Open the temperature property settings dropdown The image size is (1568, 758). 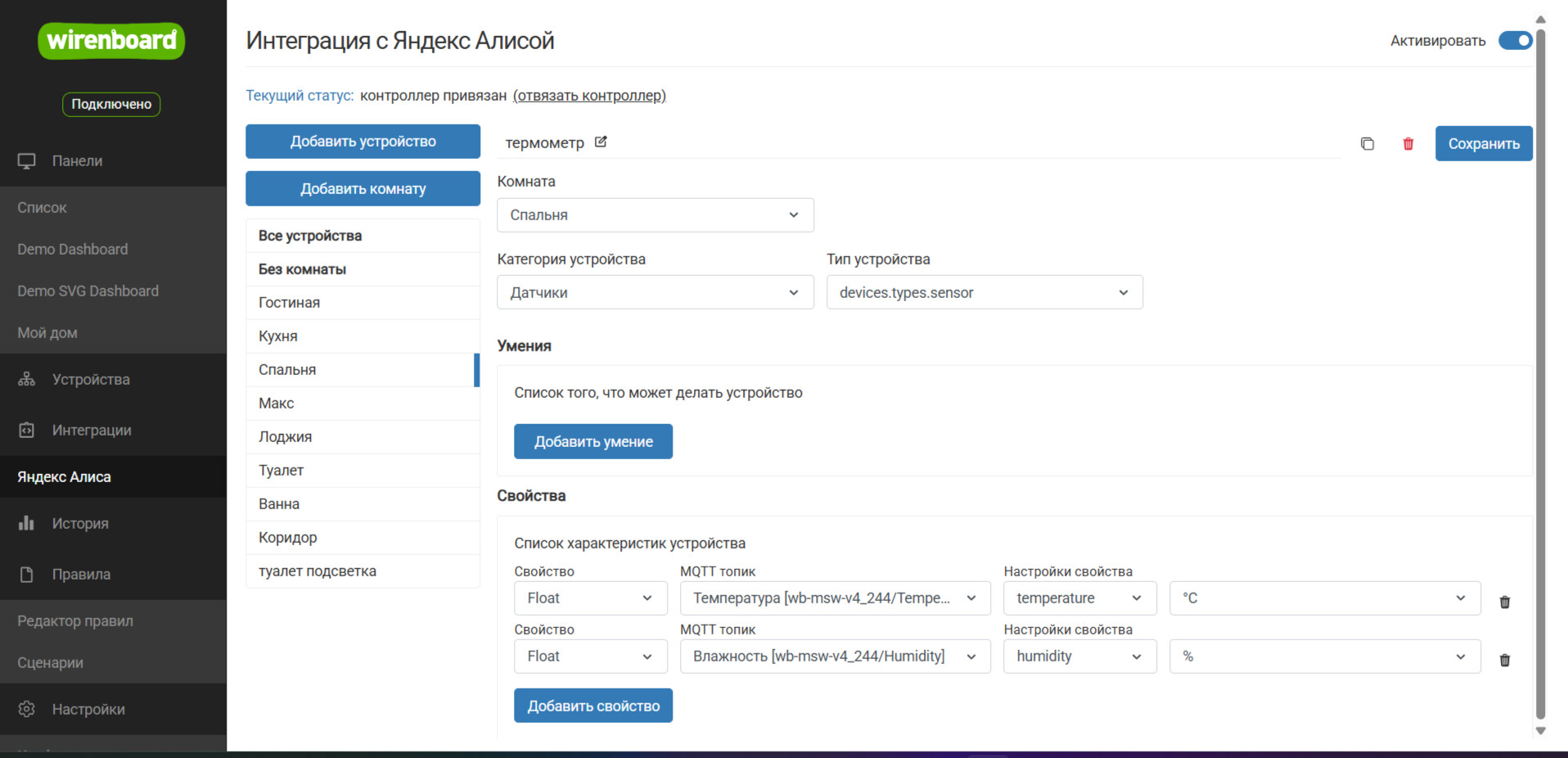(x=1080, y=598)
